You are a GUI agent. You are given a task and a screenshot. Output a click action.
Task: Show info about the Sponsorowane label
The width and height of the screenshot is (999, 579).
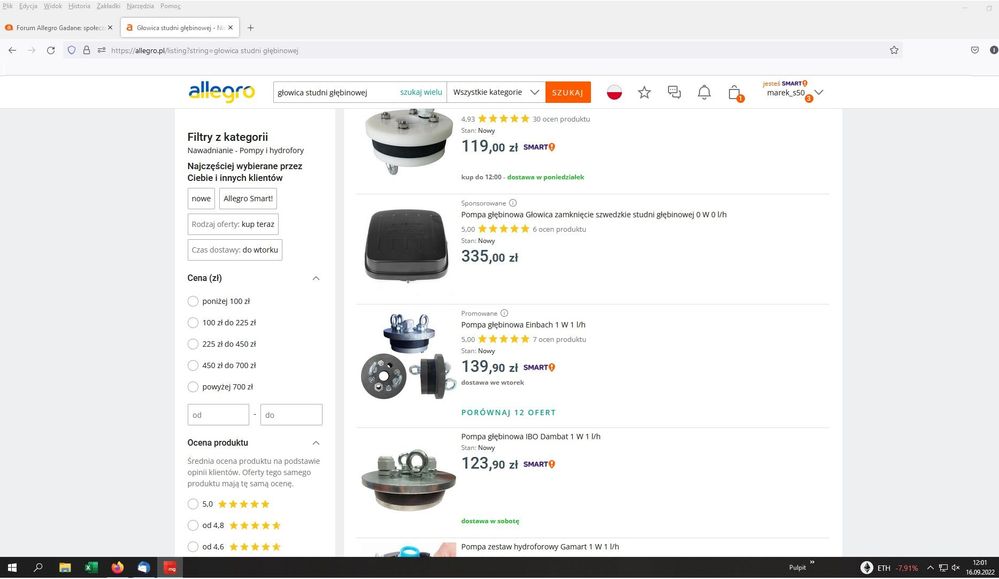[x=513, y=203]
